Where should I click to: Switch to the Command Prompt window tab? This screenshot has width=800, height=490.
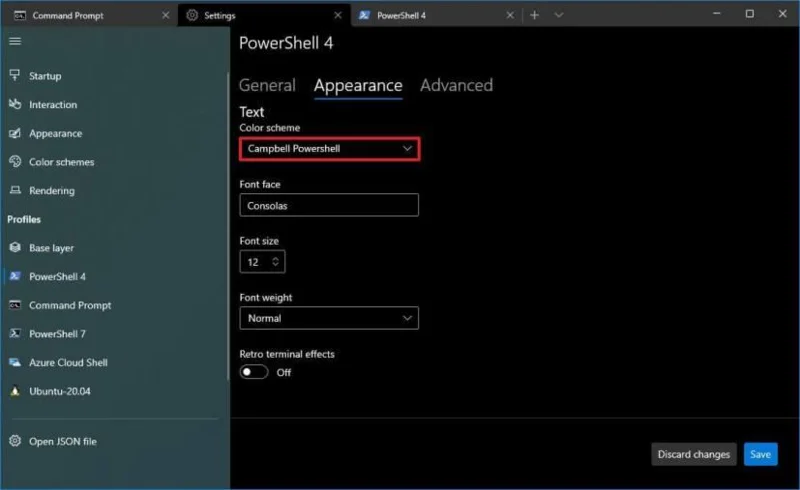91,15
